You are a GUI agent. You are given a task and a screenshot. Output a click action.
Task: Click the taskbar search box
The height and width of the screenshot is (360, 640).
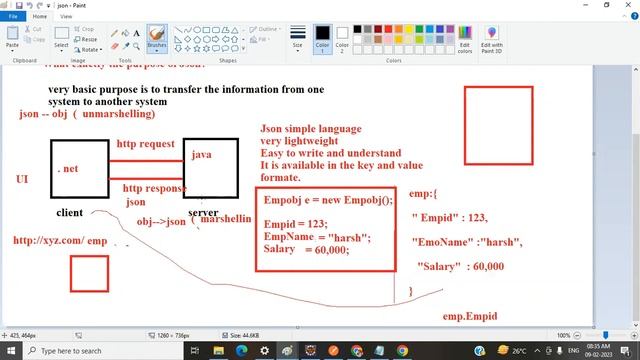coord(102,351)
